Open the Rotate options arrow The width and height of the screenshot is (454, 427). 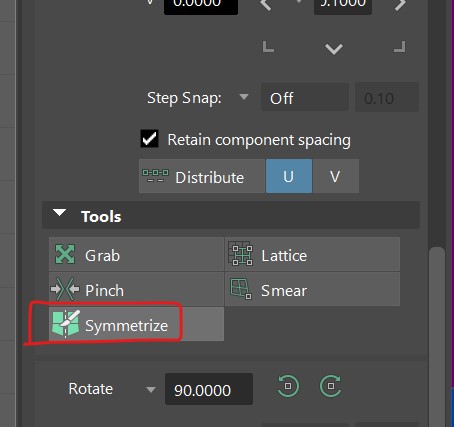tap(151, 389)
